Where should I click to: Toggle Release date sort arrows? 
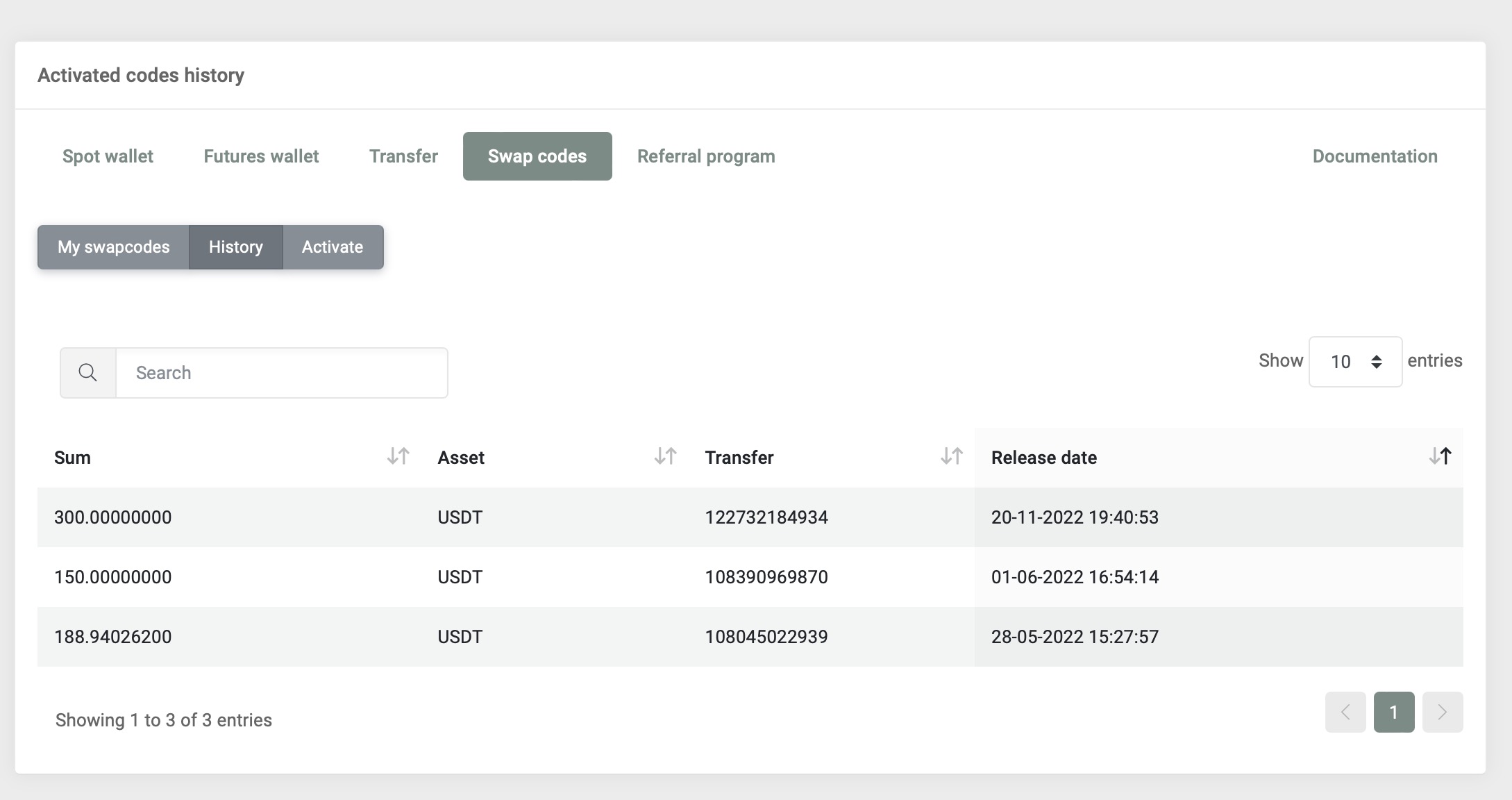(x=1440, y=456)
